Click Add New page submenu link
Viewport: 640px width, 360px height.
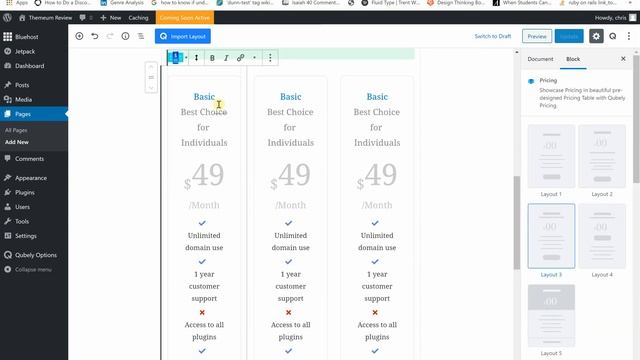[x=17, y=142]
